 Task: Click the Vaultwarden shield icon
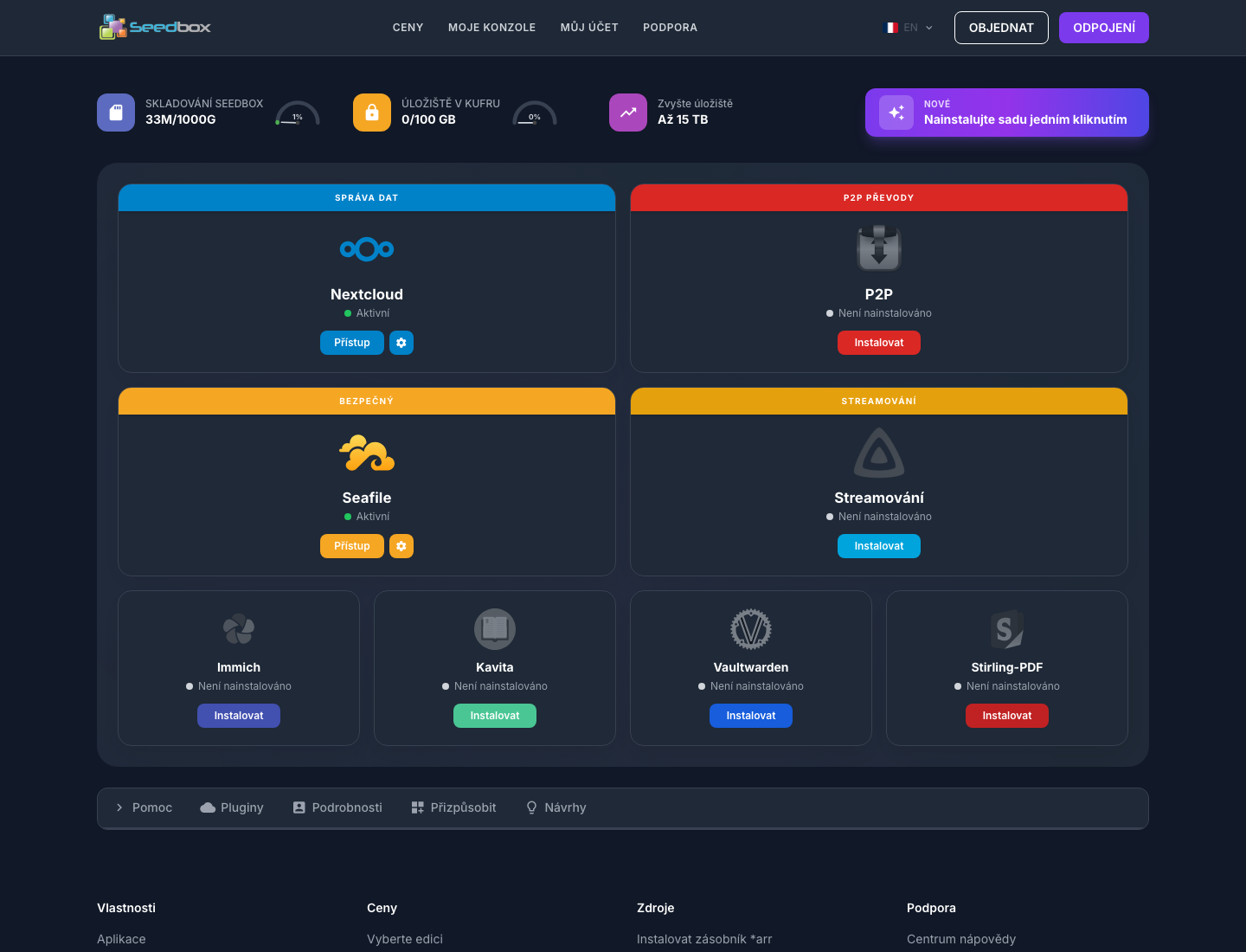pyautogui.click(x=751, y=629)
